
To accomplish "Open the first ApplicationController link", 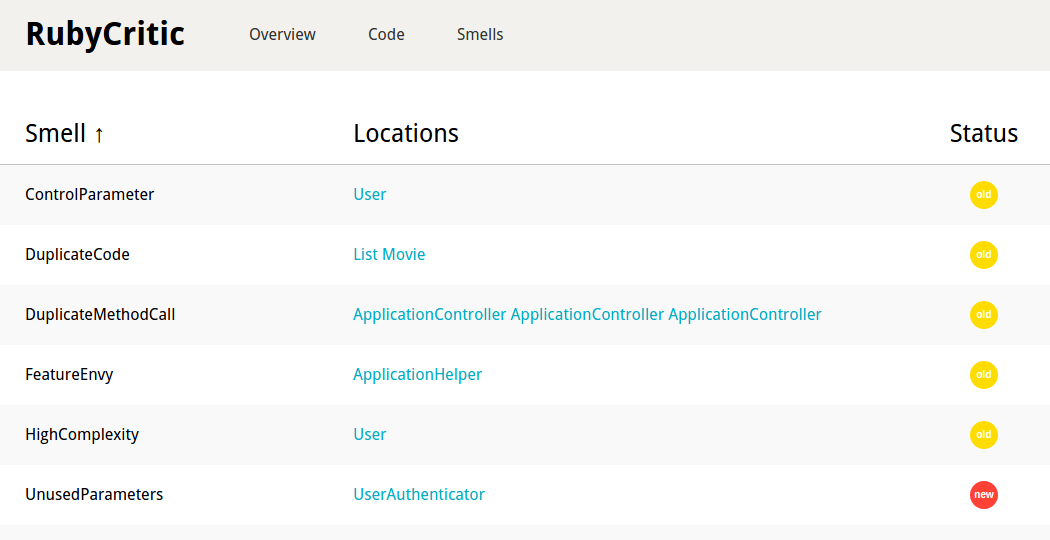I will click(429, 315).
